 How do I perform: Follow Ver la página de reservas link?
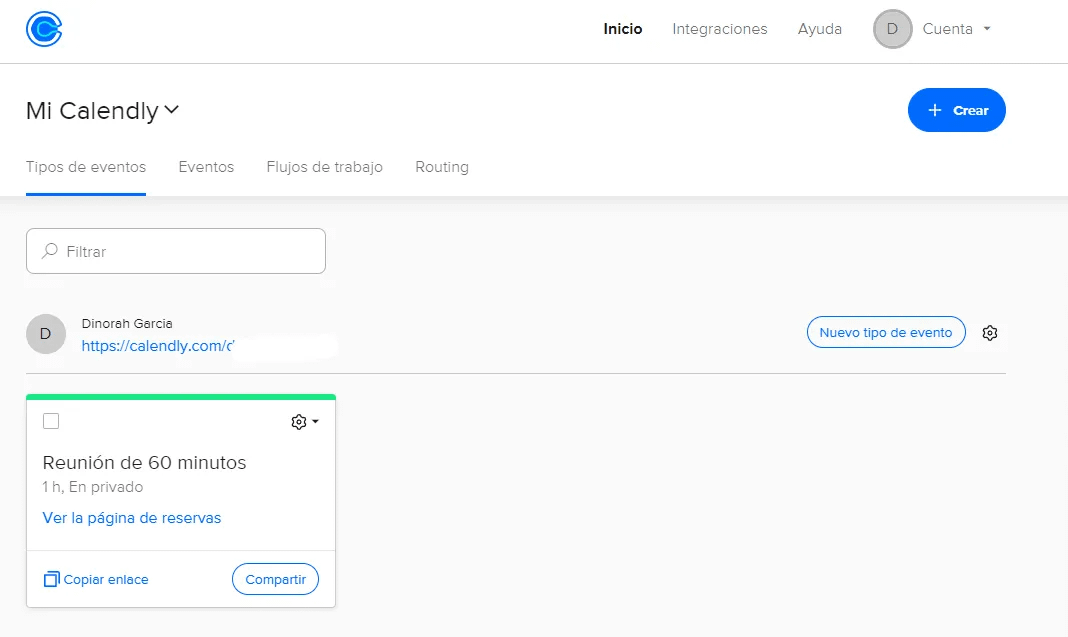point(131,518)
